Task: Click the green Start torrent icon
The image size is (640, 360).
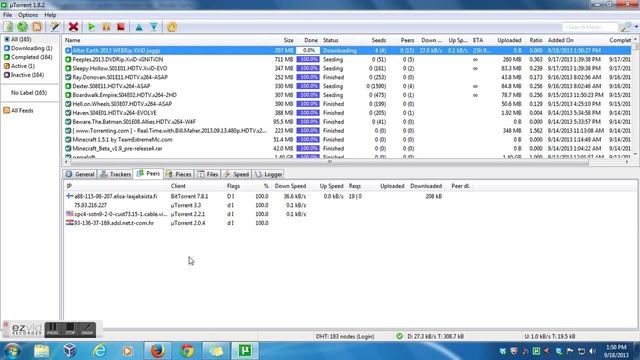Action: click(x=91, y=27)
